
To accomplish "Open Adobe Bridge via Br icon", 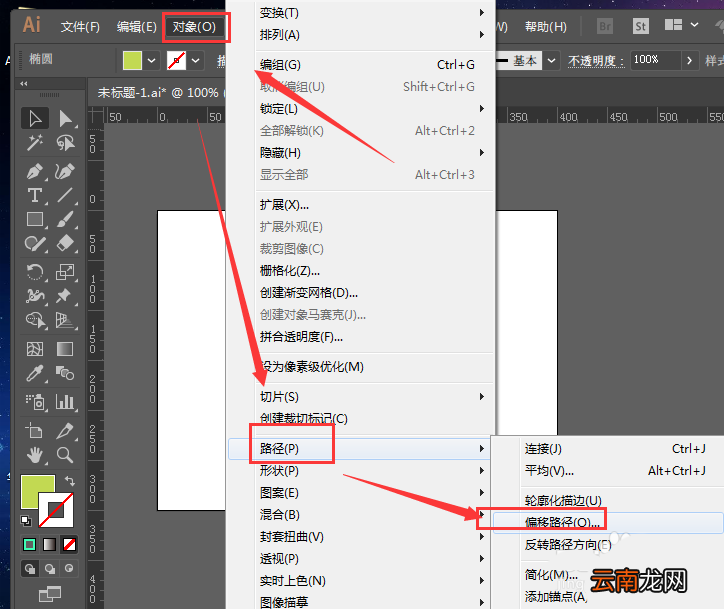I will tap(604, 26).
